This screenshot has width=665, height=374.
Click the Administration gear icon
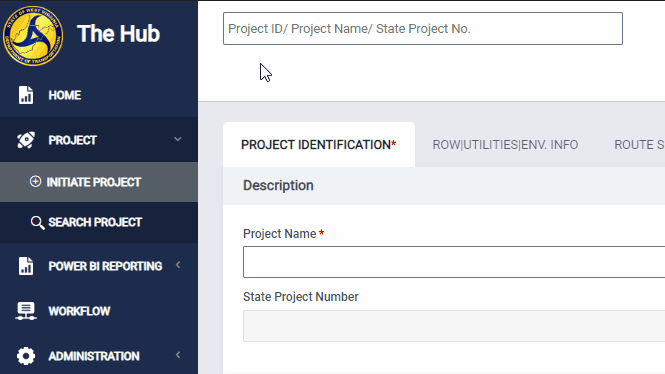[x=26, y=356]
